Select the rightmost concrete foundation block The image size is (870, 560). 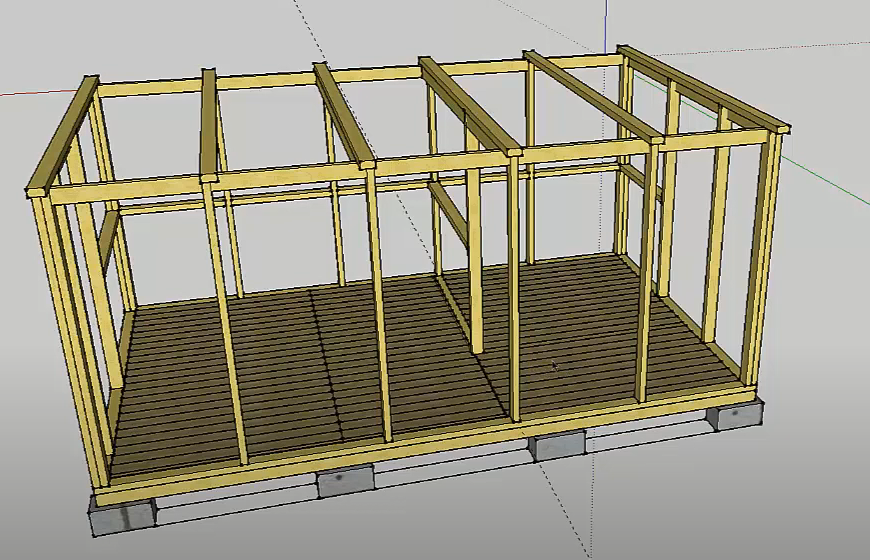[734, 418]
